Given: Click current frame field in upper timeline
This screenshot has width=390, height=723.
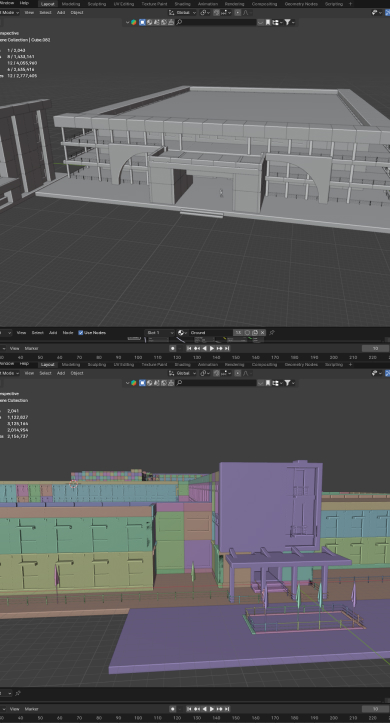Looking at the screenshot, I should click(375, 349).
